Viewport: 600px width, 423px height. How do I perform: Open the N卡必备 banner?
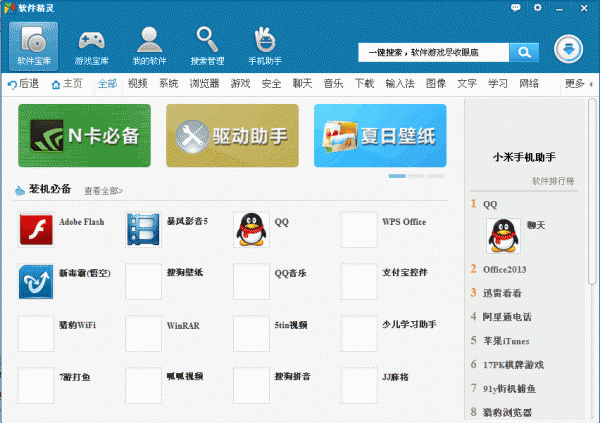(x=84, y=136)
